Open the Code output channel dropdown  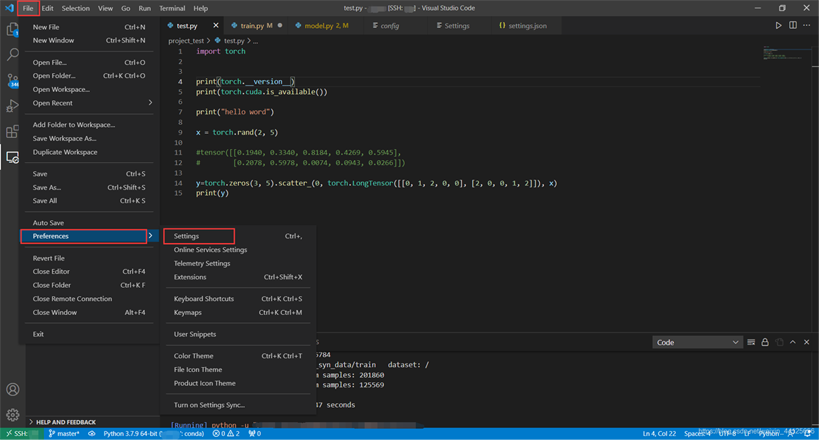[x=697, y=342]
